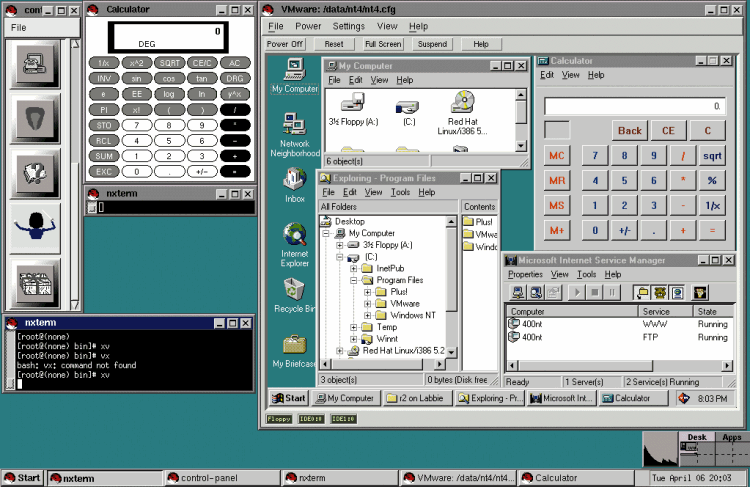Click the stop service icon in Internet Service Manager

pos(597,293)
